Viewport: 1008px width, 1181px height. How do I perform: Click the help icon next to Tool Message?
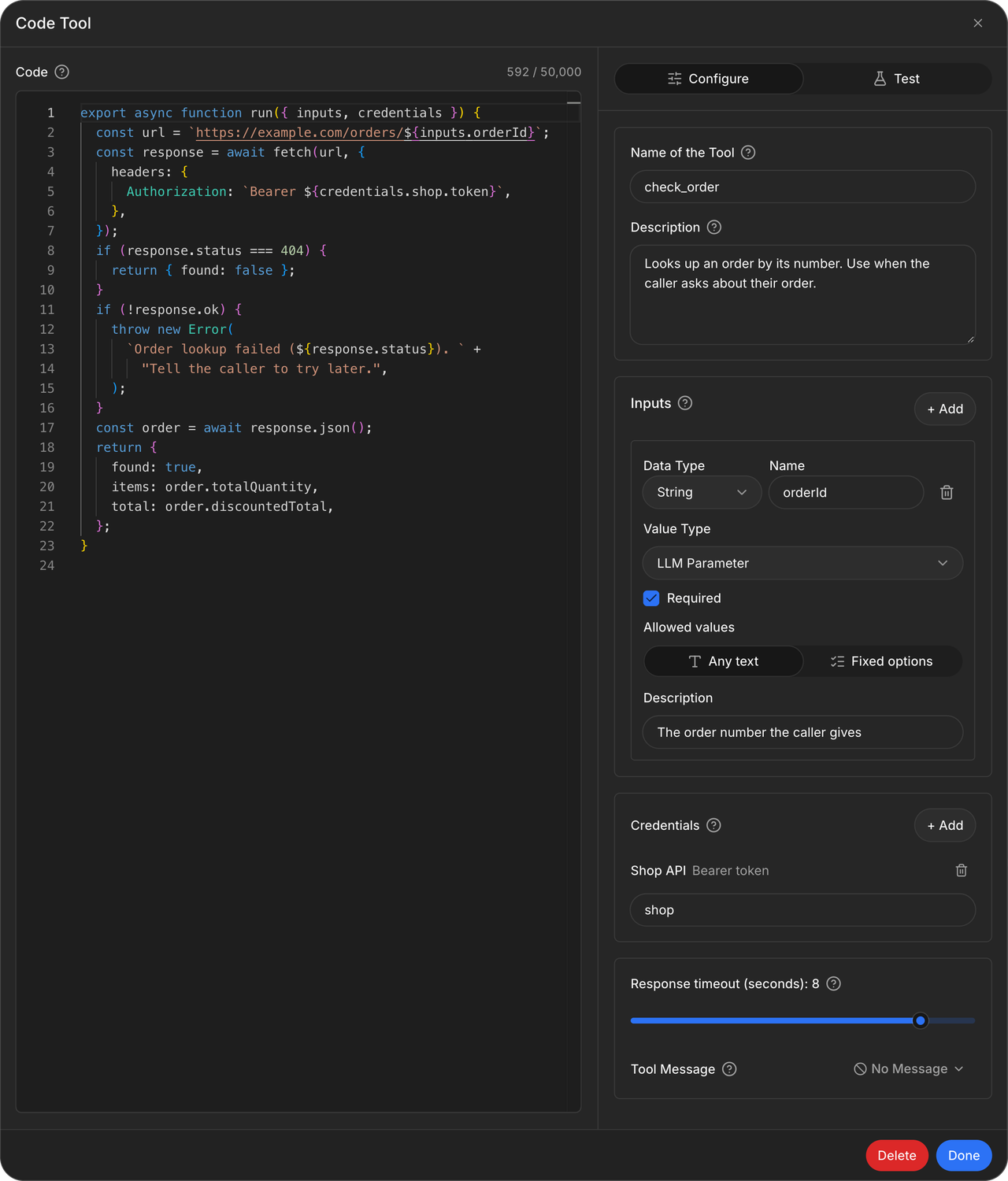coord(729,1069)
